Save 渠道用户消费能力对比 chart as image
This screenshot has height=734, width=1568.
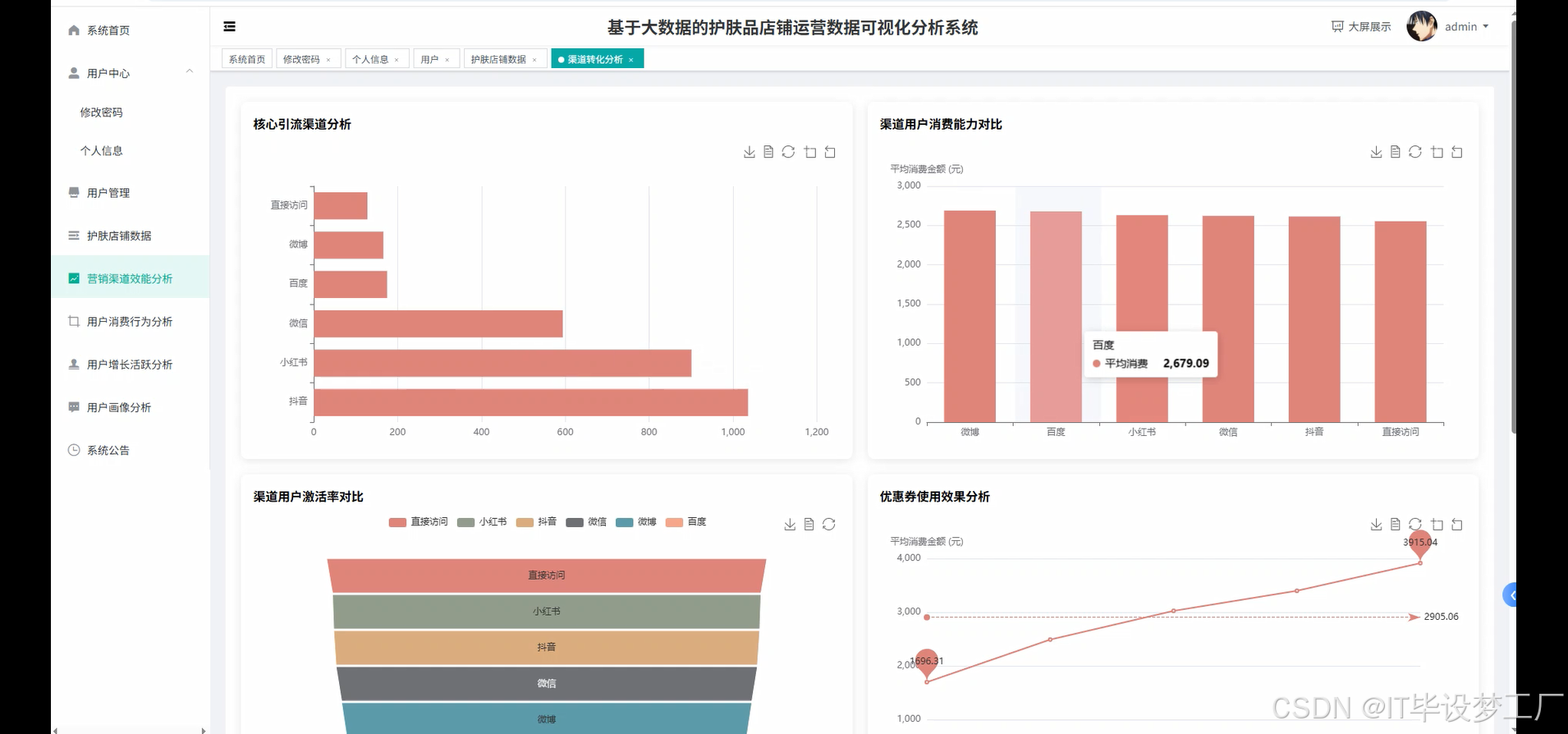click(1376, 152)
